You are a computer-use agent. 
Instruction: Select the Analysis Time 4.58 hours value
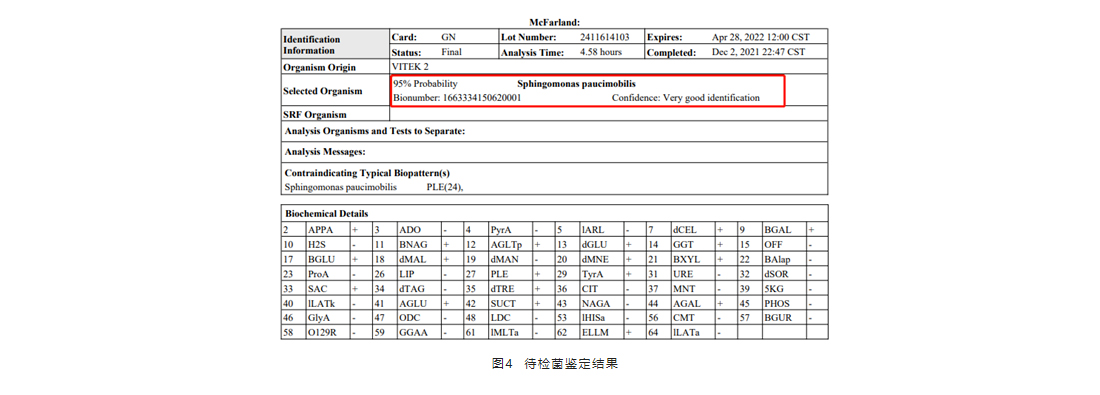tap(601, 52)
